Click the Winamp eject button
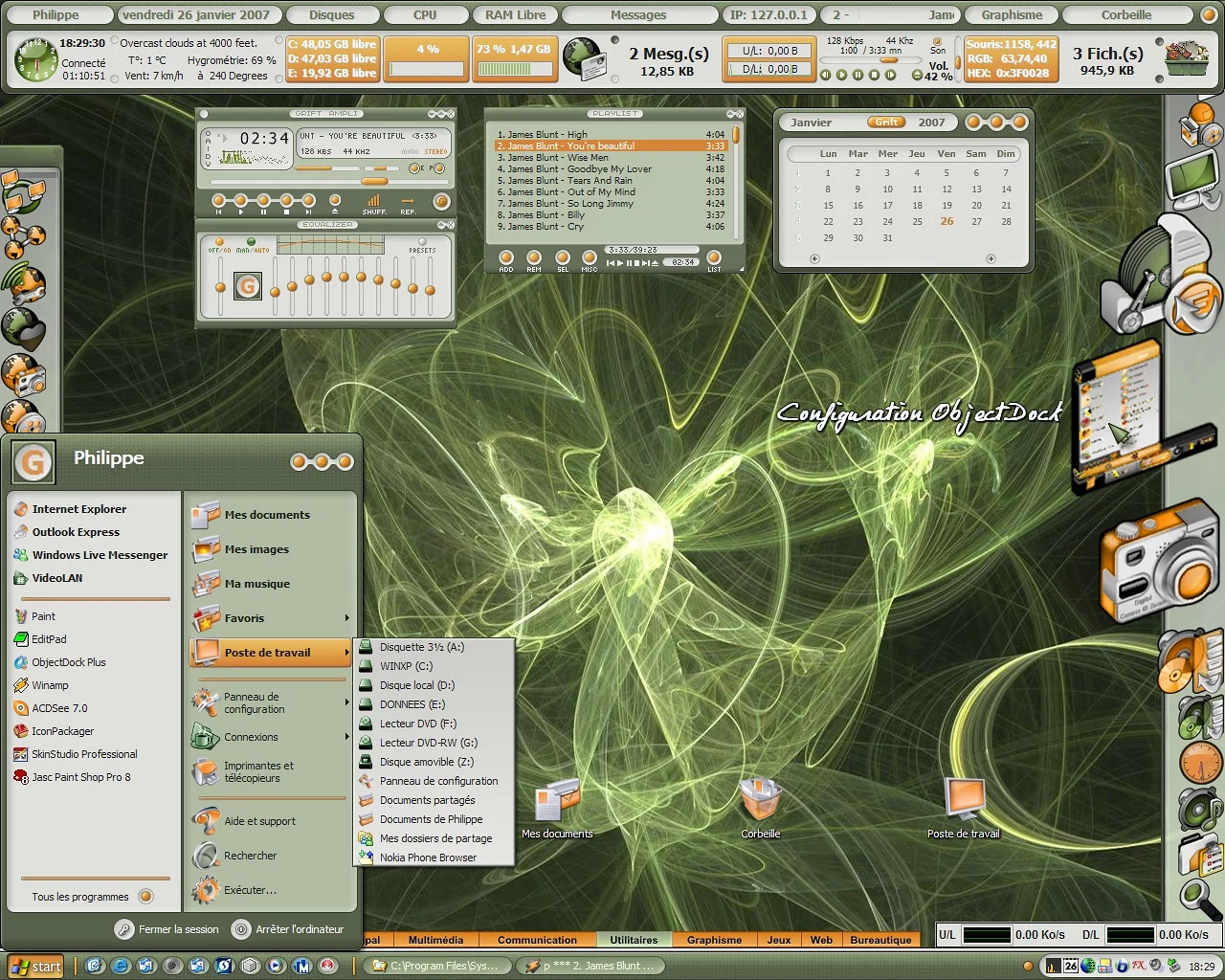This screenshot has height=980, width=1225. (334, 201)
